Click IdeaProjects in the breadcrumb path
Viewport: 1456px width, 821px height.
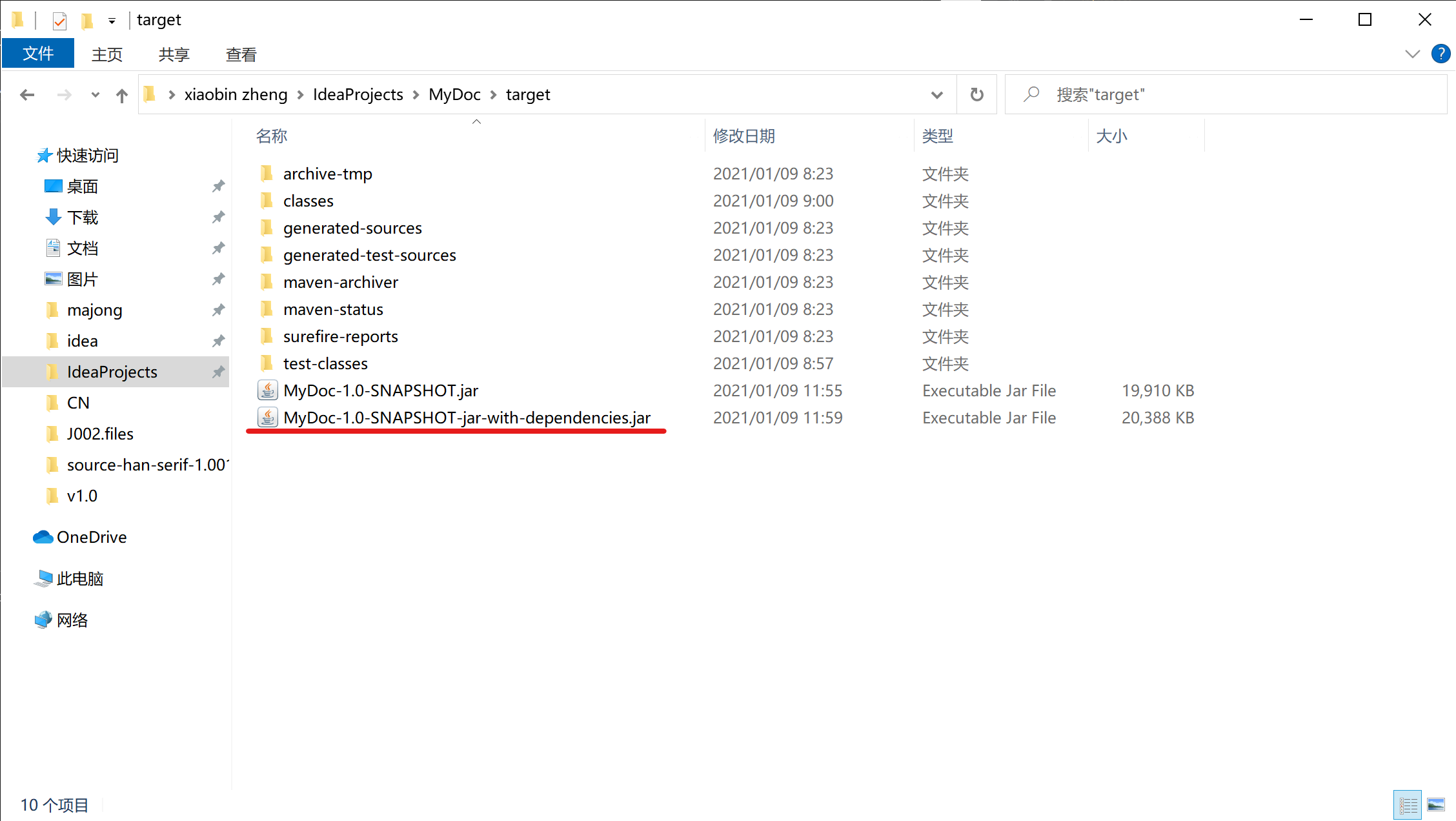[x=358, y=95]
